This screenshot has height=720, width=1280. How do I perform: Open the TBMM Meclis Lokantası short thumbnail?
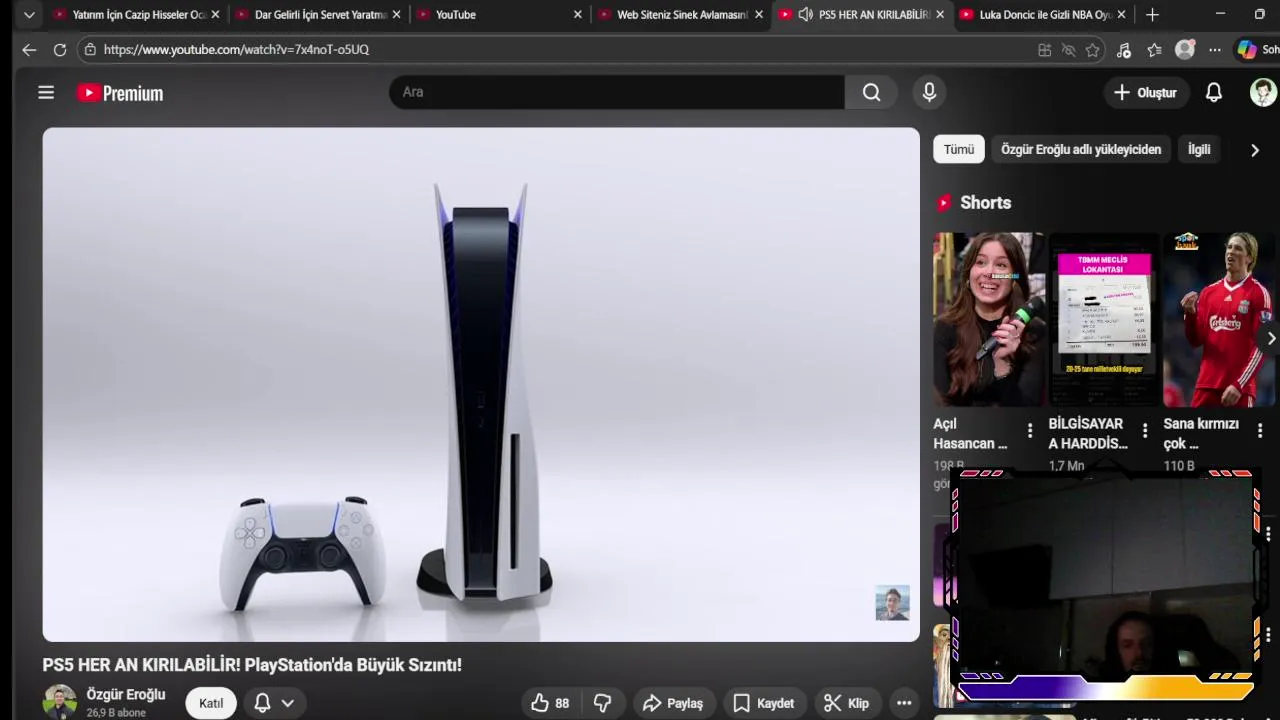pyautogui.click(x=1104, y=320)
